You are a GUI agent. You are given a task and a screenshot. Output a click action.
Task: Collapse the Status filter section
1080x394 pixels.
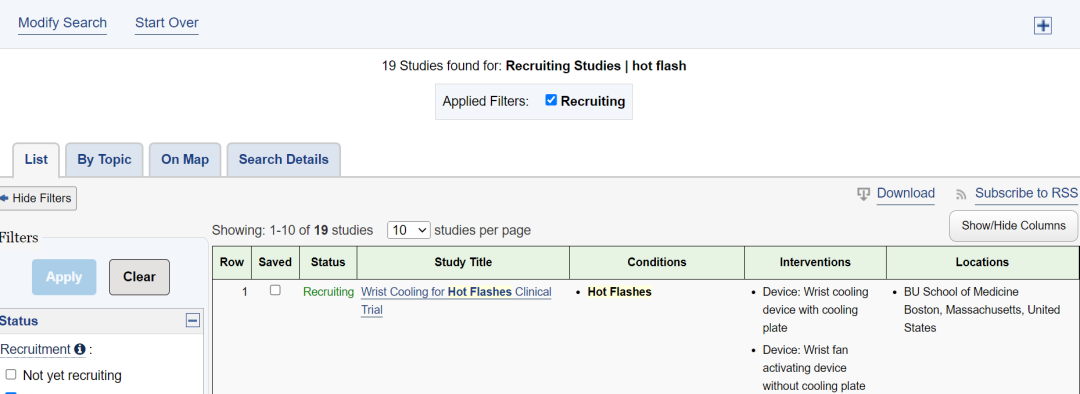point(193,320)
